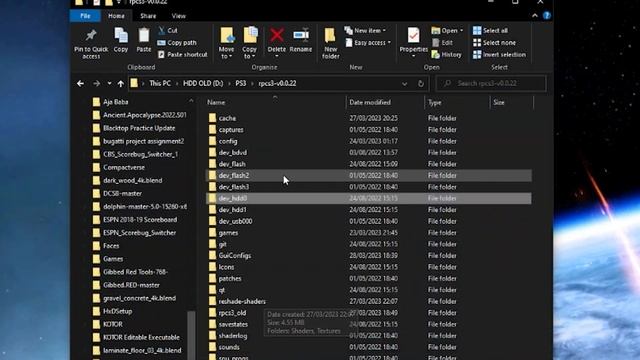
Task: Click HDD OLD (D:) in address bar
Action: click(203, 83)
